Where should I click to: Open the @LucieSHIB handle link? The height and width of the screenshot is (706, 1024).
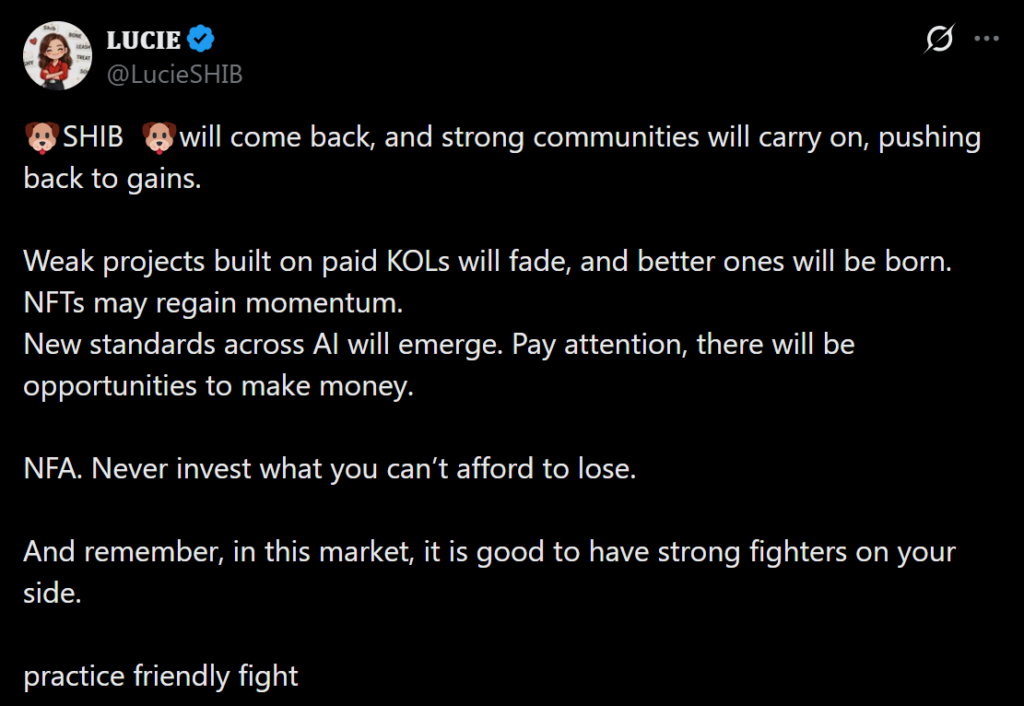(174, 74)
